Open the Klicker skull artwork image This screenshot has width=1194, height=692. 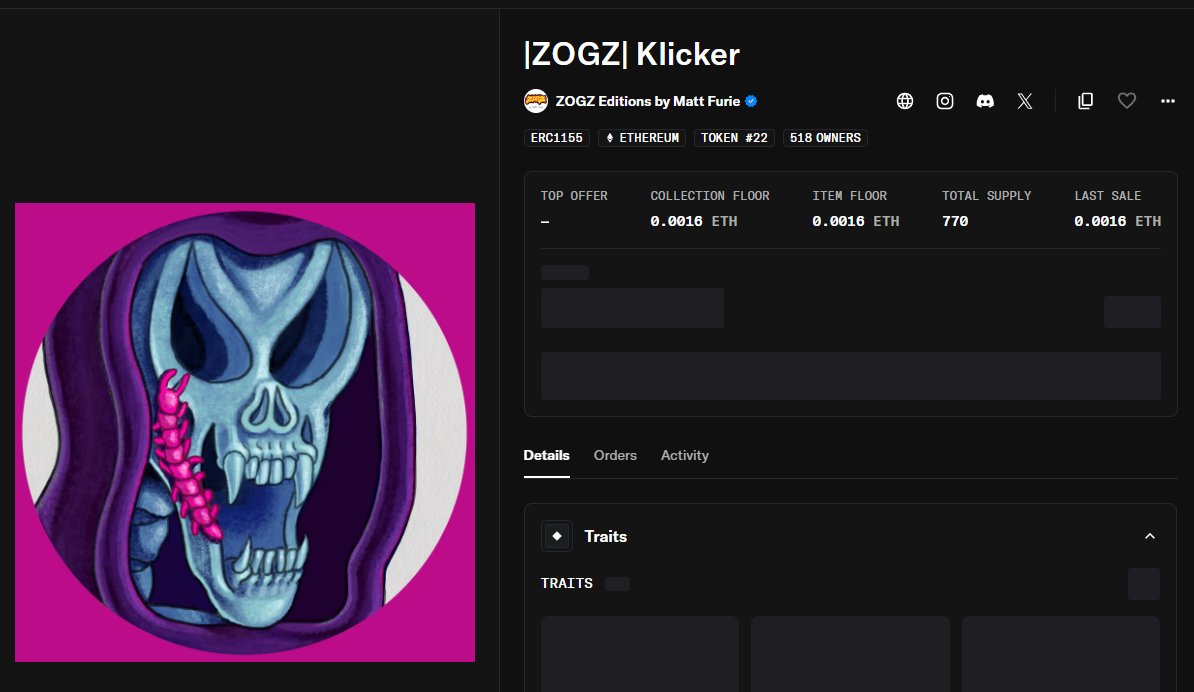coord(245,432)
